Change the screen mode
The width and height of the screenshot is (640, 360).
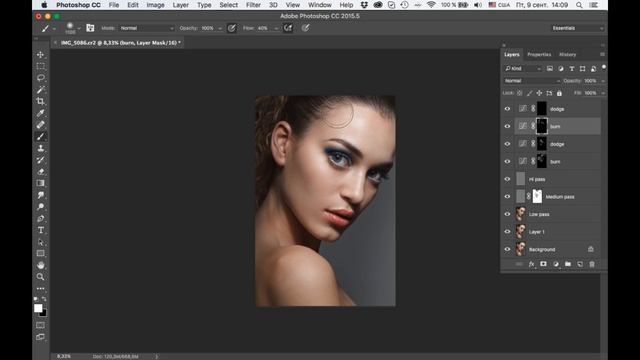(40, 337)
